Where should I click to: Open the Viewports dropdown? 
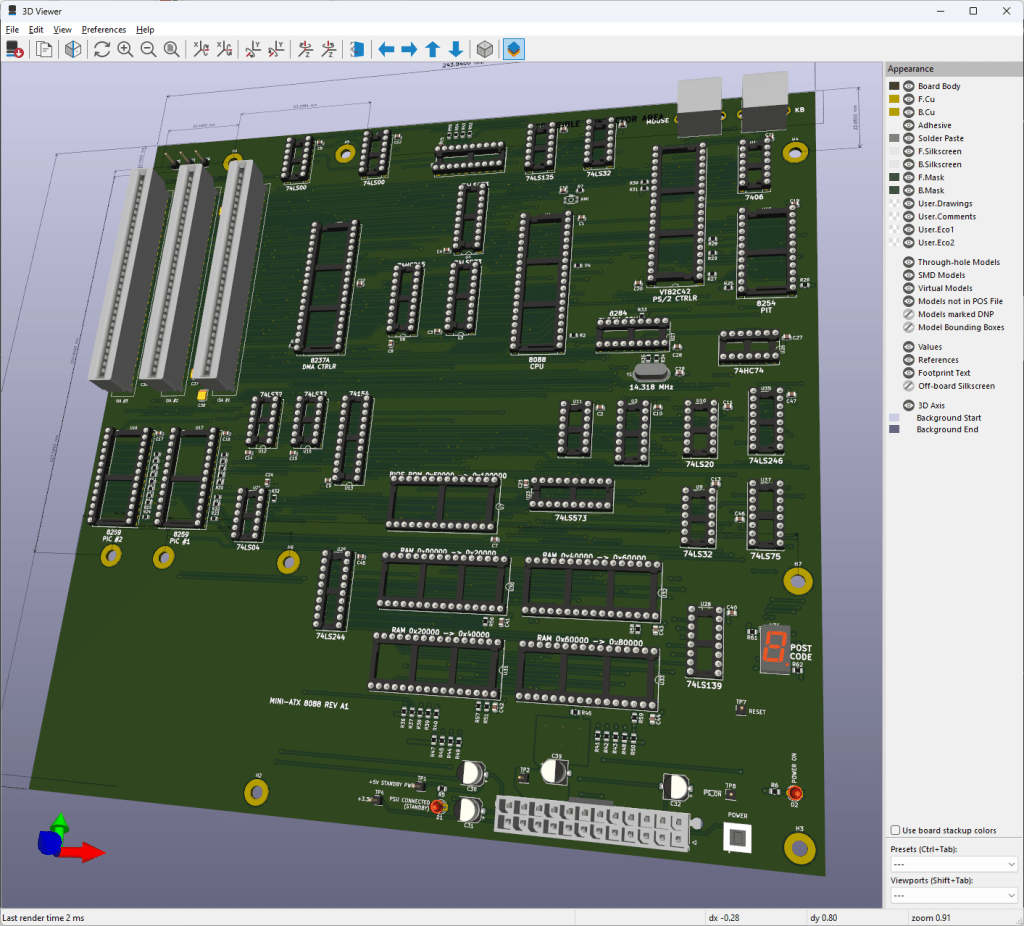(x=953, y=896)
